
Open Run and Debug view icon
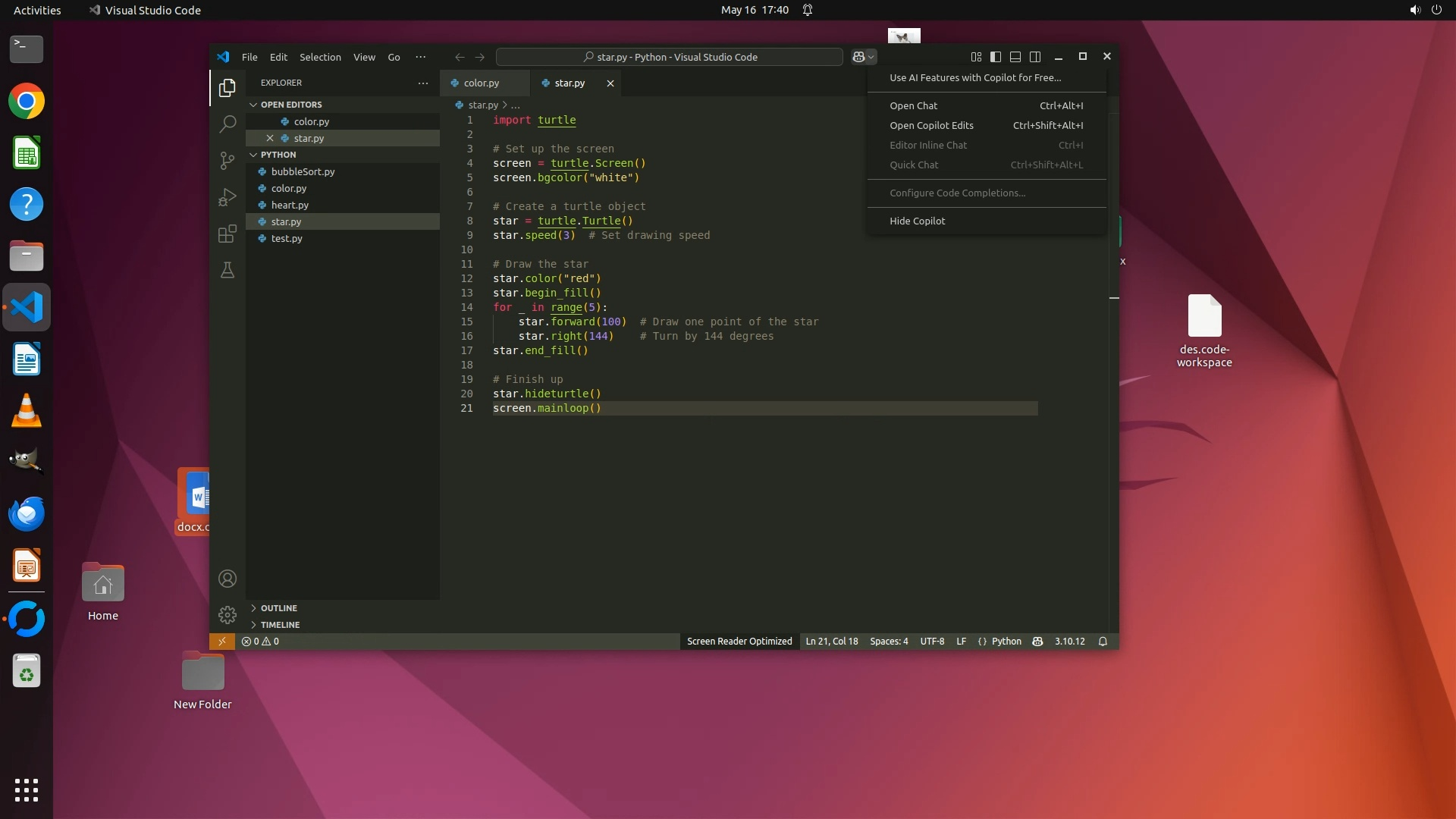tap(227, 197)
